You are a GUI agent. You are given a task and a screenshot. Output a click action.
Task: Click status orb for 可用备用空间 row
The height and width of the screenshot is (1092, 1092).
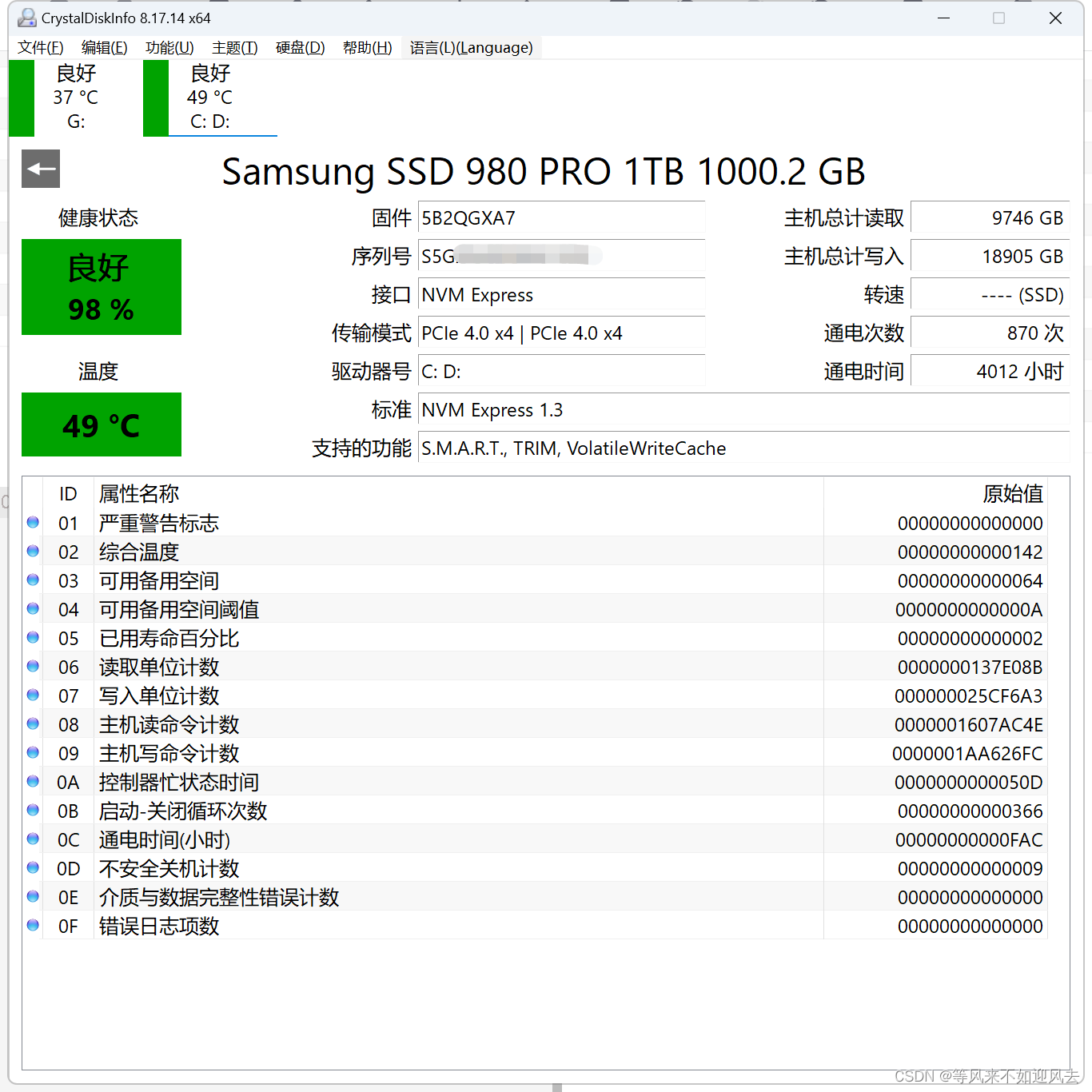pyautogui.click(x=33, y=580)
